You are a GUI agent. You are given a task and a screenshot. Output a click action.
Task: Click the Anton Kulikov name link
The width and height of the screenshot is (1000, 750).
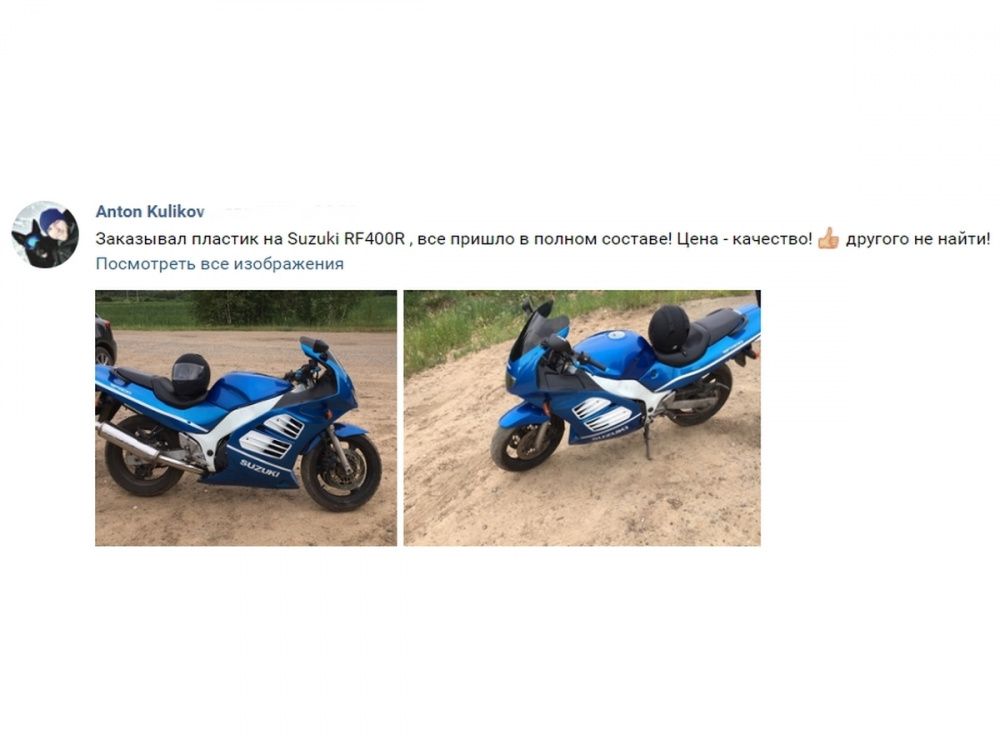(x=150, y=212)
